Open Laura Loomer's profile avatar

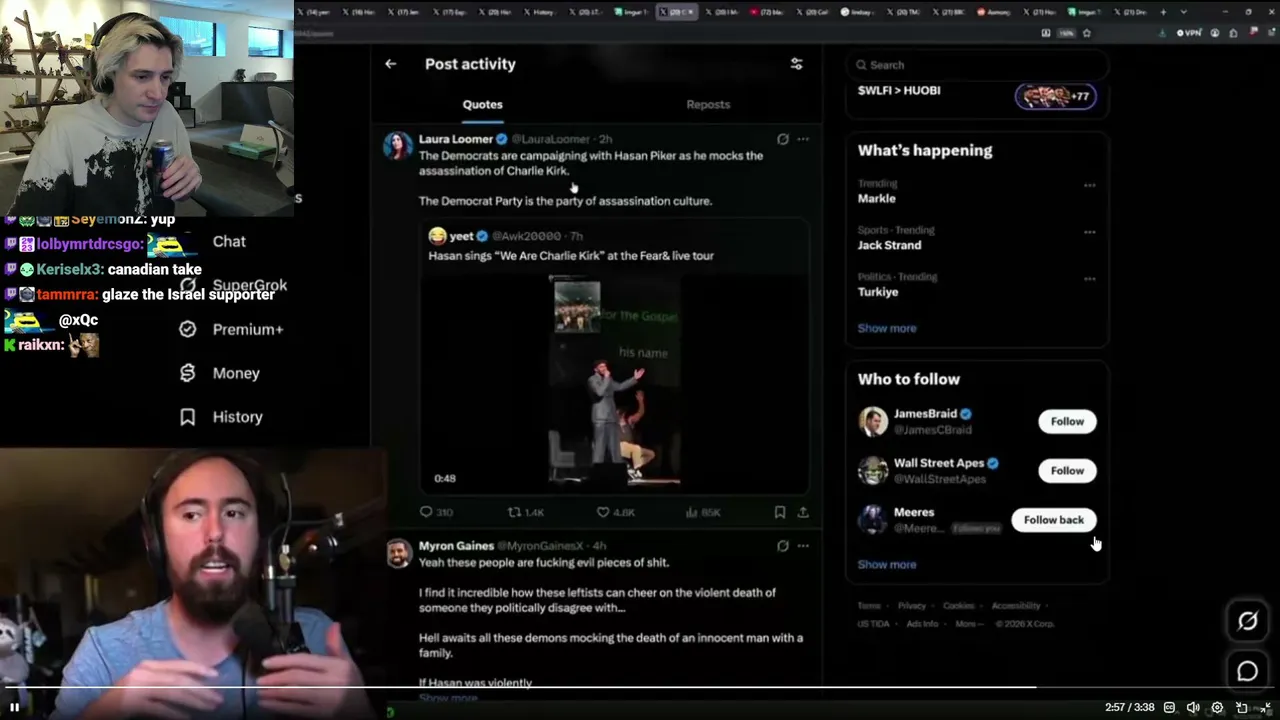click(398, 145)
